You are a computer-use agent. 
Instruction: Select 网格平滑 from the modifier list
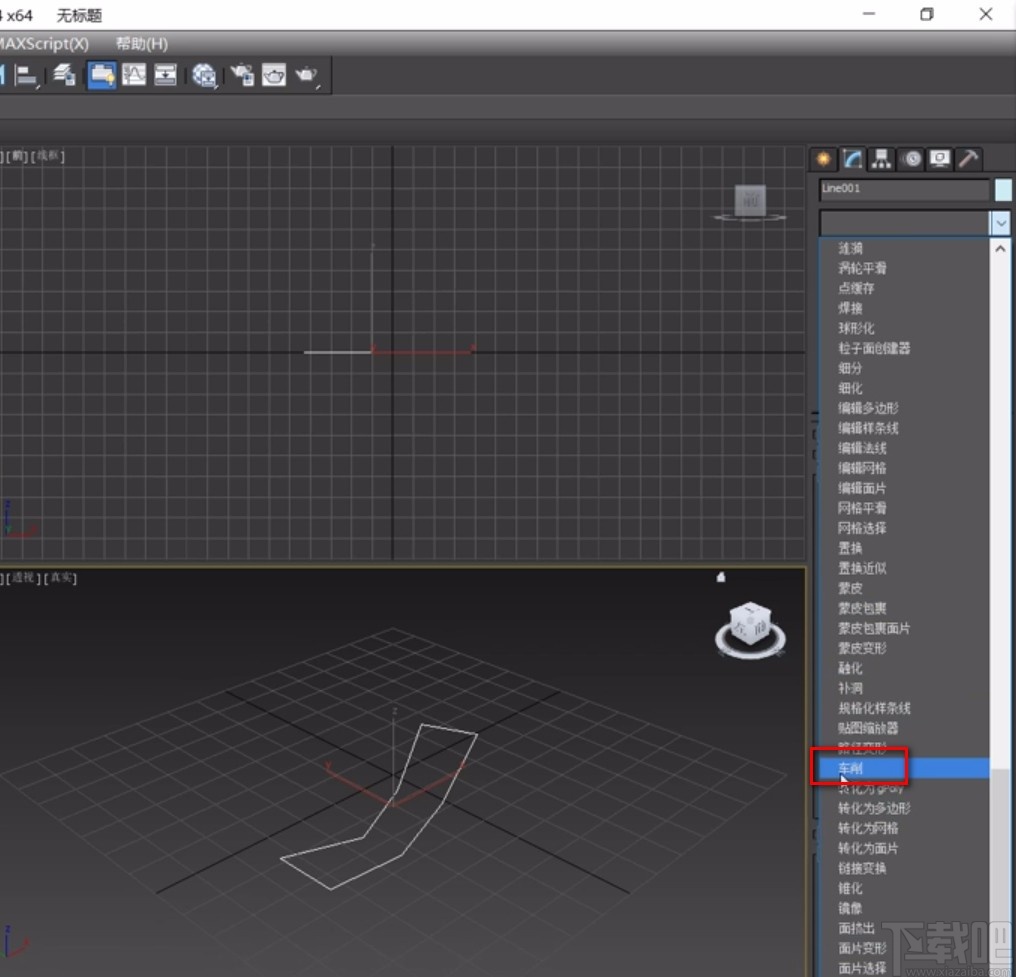pos(861,508)
